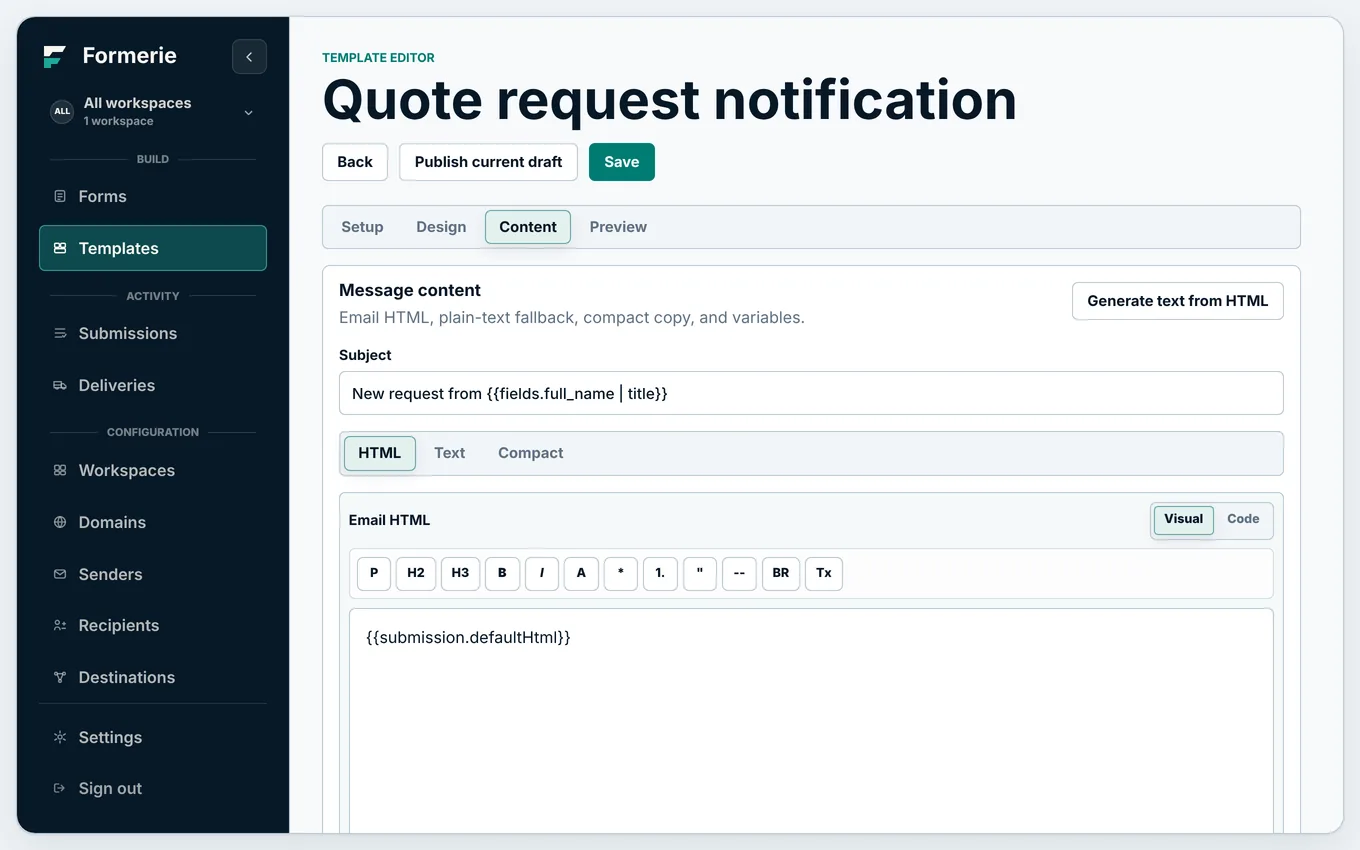Open the Preview tab
The height and width of the screenshot is (850, 1360).
point(618,227)
